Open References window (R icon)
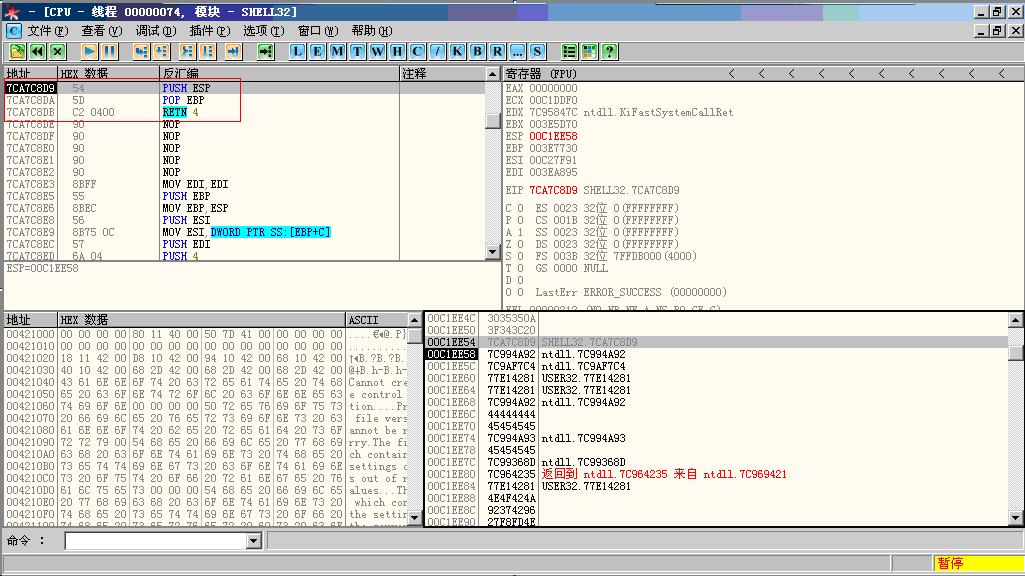Viewport: 1025px width, 576px height. [497, 52]
